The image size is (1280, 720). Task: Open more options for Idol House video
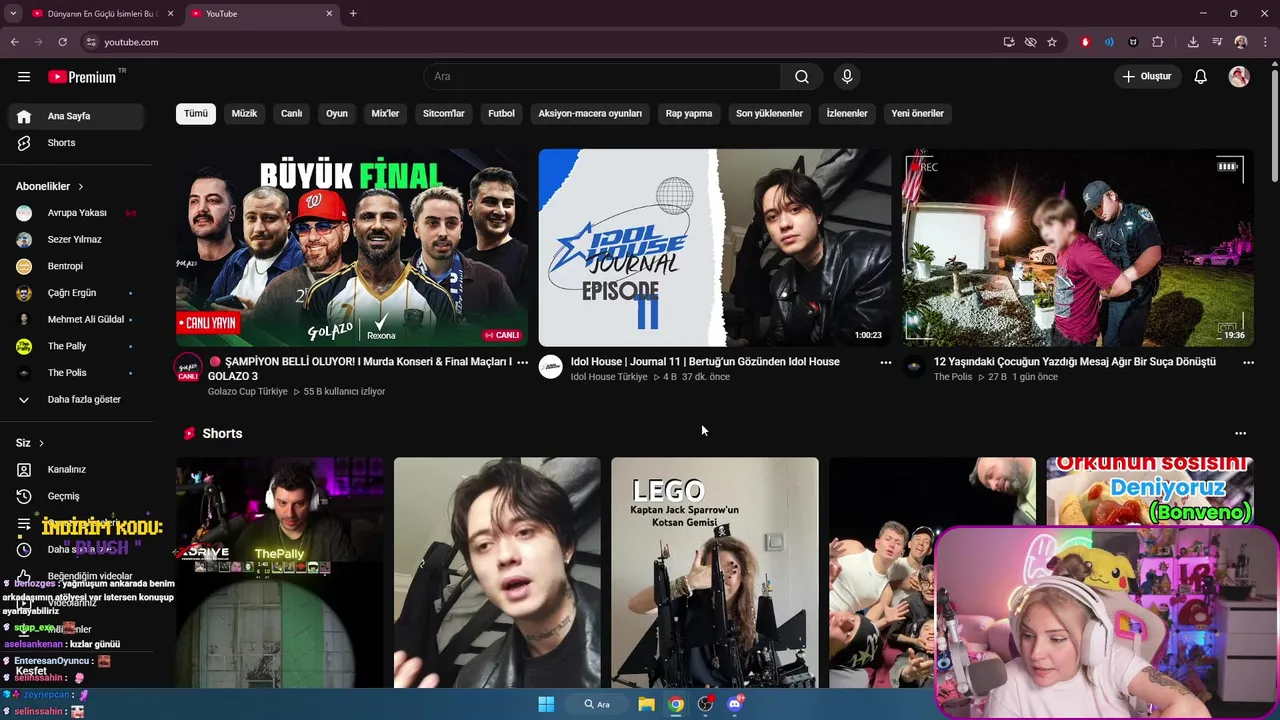885,363
